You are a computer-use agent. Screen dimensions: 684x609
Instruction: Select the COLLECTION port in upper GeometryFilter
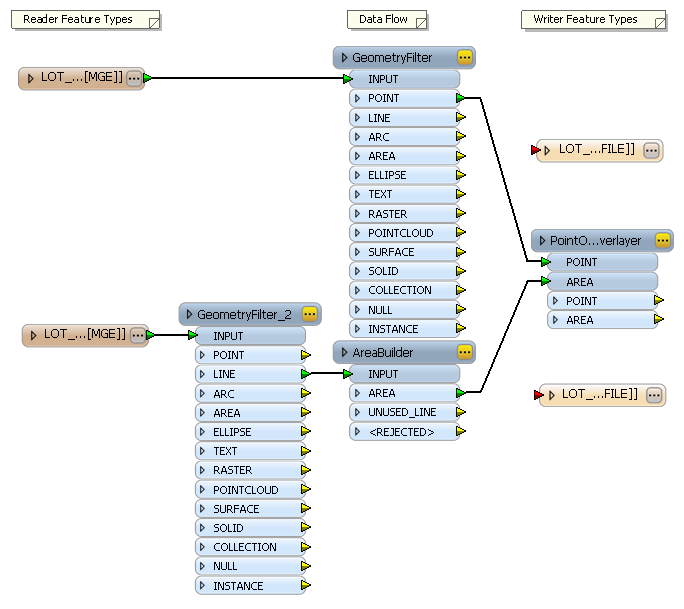pos(399,290)
